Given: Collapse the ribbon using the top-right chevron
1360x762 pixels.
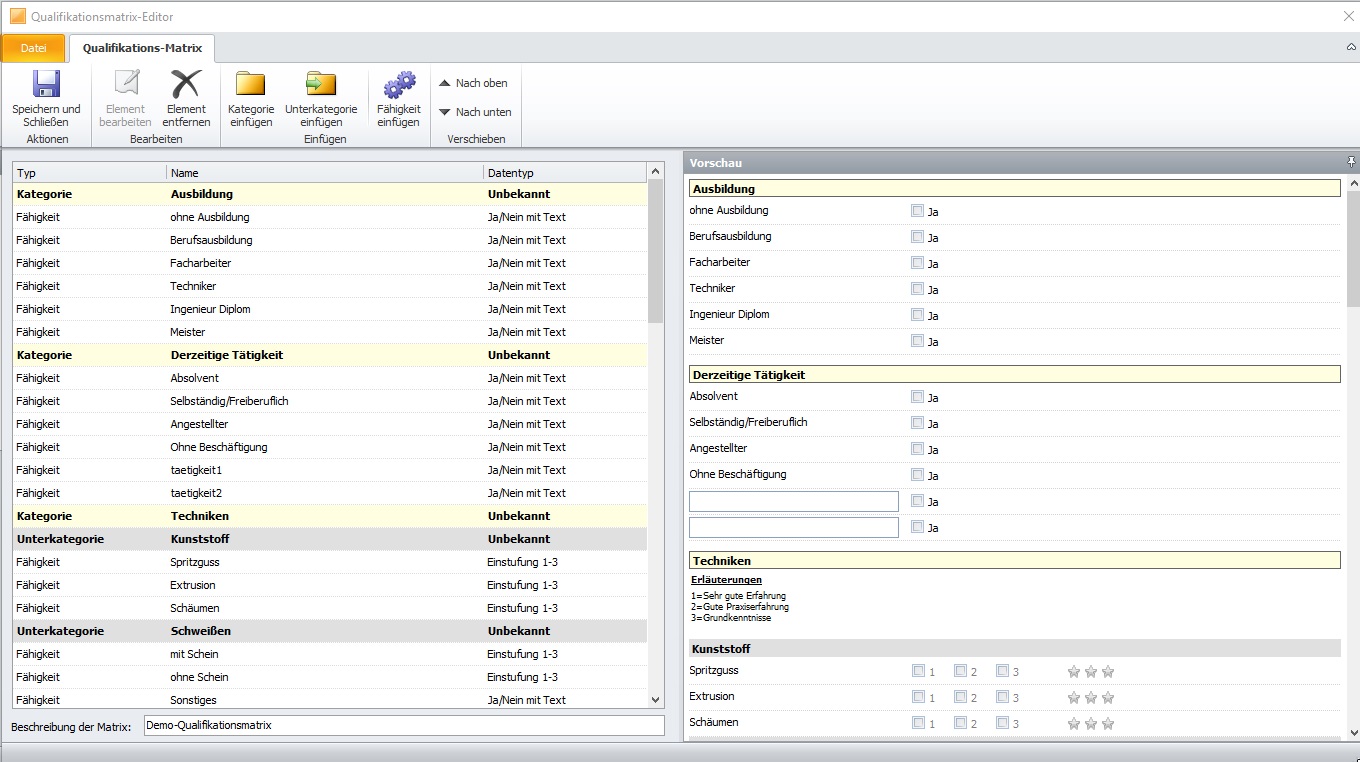Looking at the screenshot, I should tap(1351, 47).
